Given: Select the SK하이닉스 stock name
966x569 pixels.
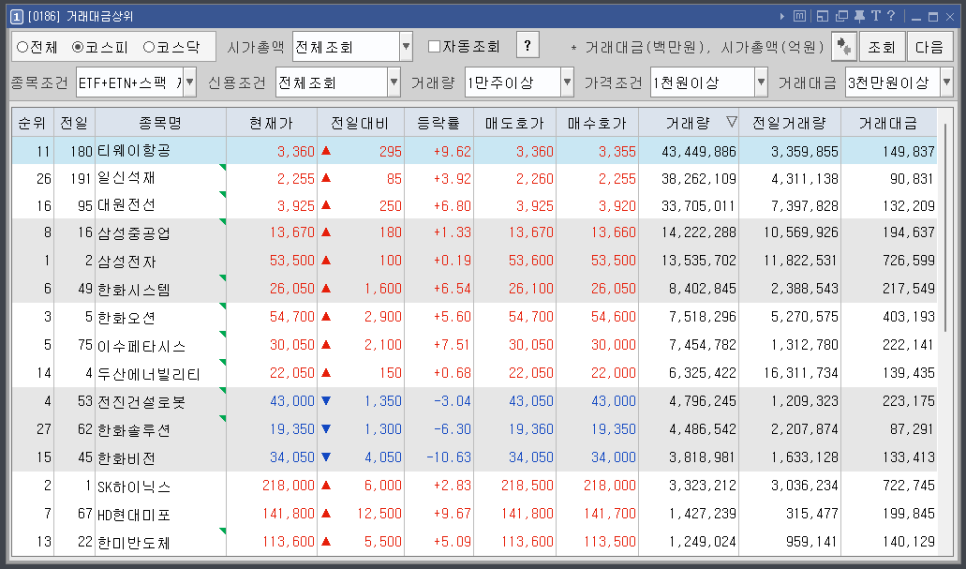Looking at the screenshot, I should coord(134,486).
